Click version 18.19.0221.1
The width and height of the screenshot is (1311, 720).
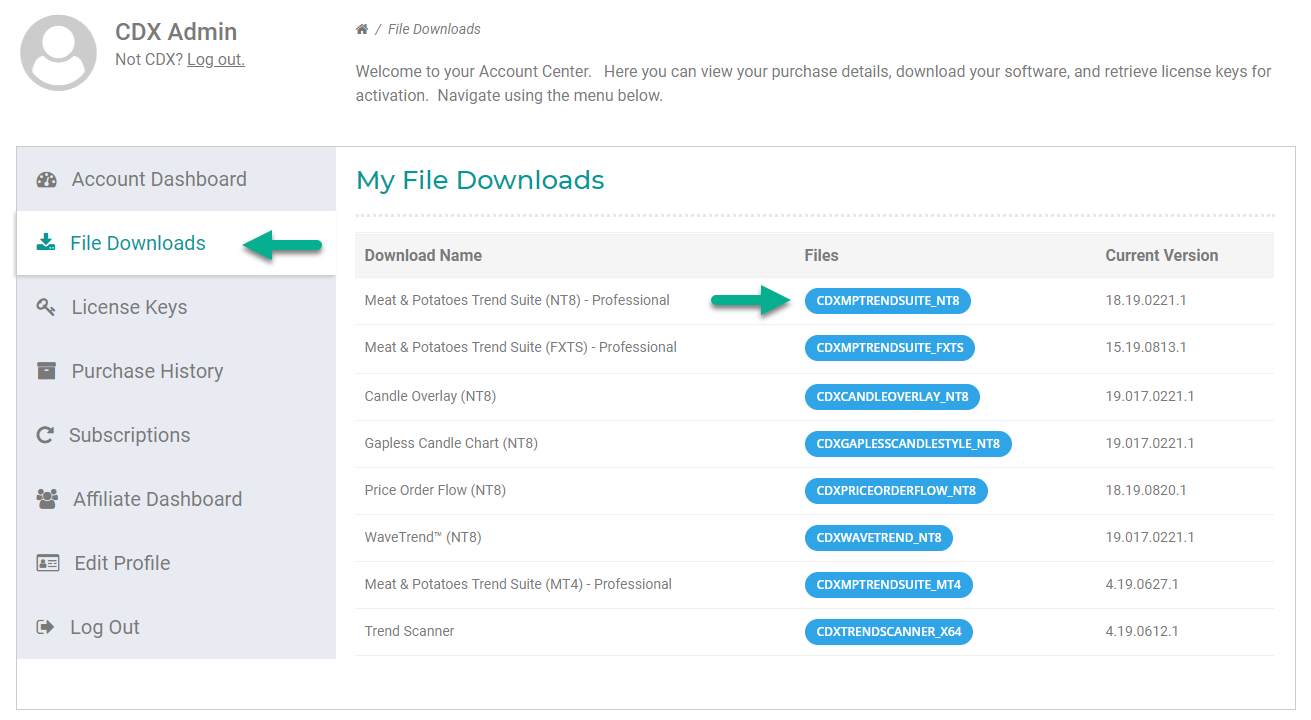[1146, 300]
